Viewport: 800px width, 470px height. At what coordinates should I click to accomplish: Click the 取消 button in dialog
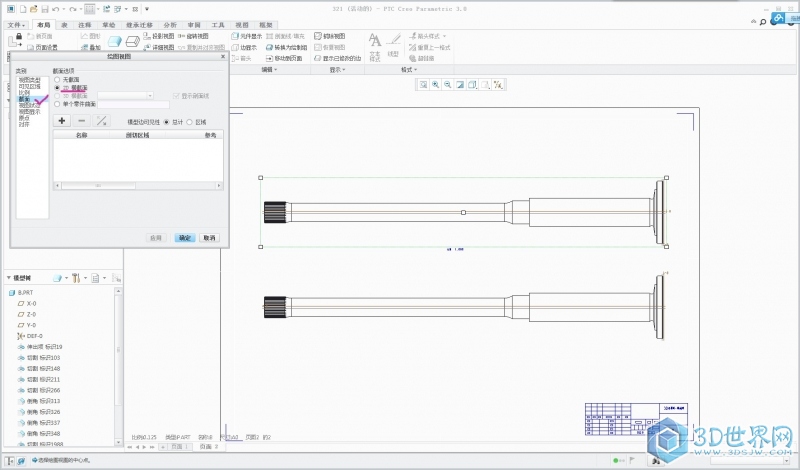point(208,238)
